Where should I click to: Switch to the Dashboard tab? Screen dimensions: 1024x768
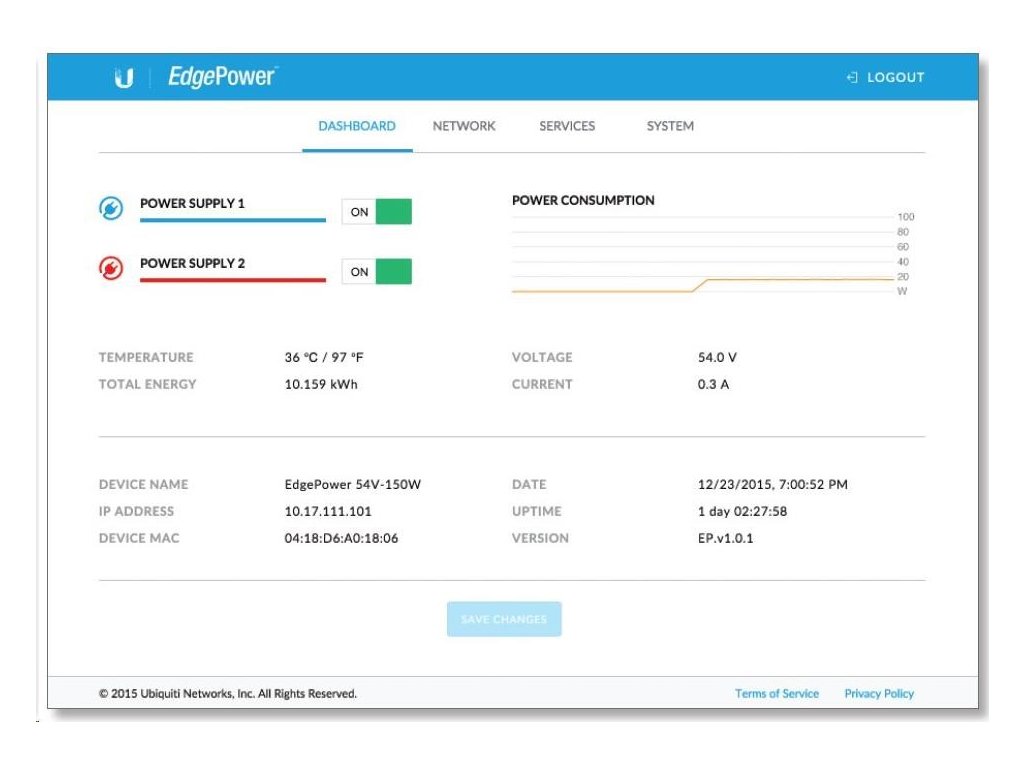coord(357,126)
